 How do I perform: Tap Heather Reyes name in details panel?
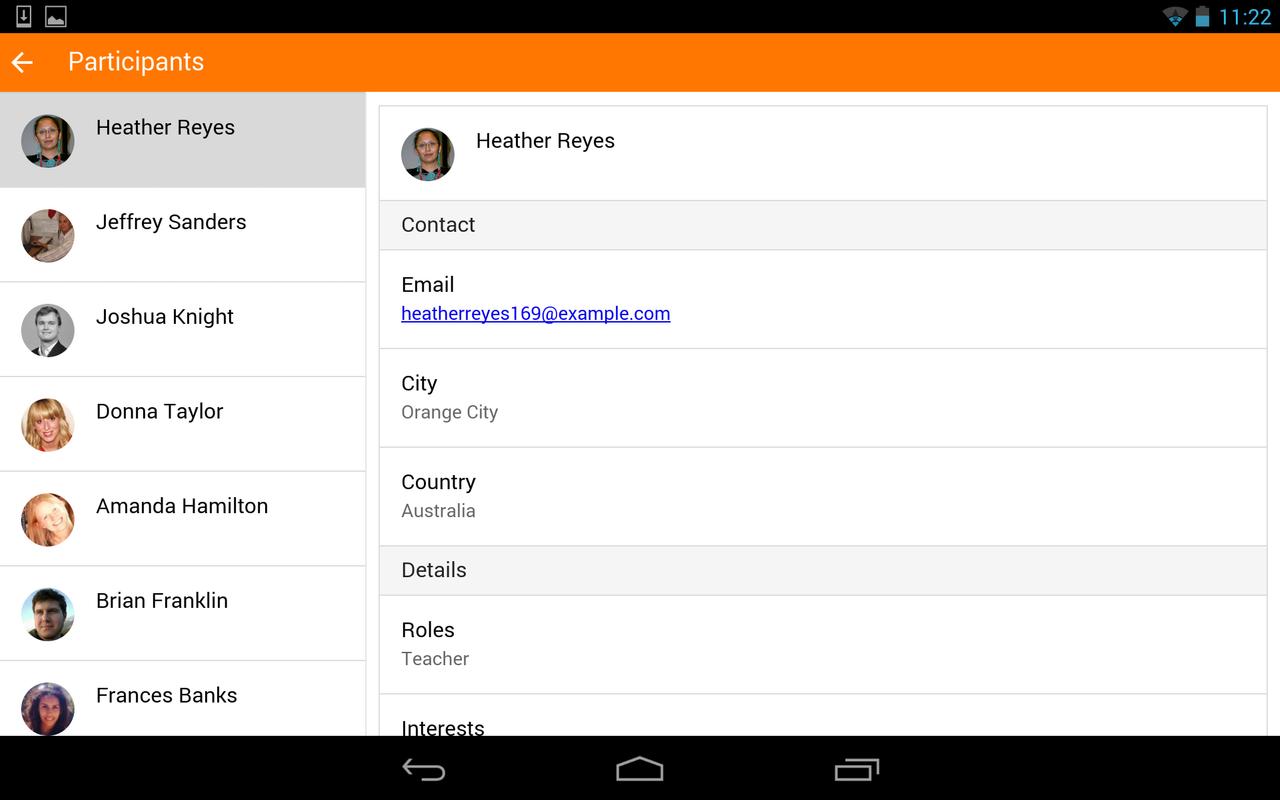tap(545, 141)
